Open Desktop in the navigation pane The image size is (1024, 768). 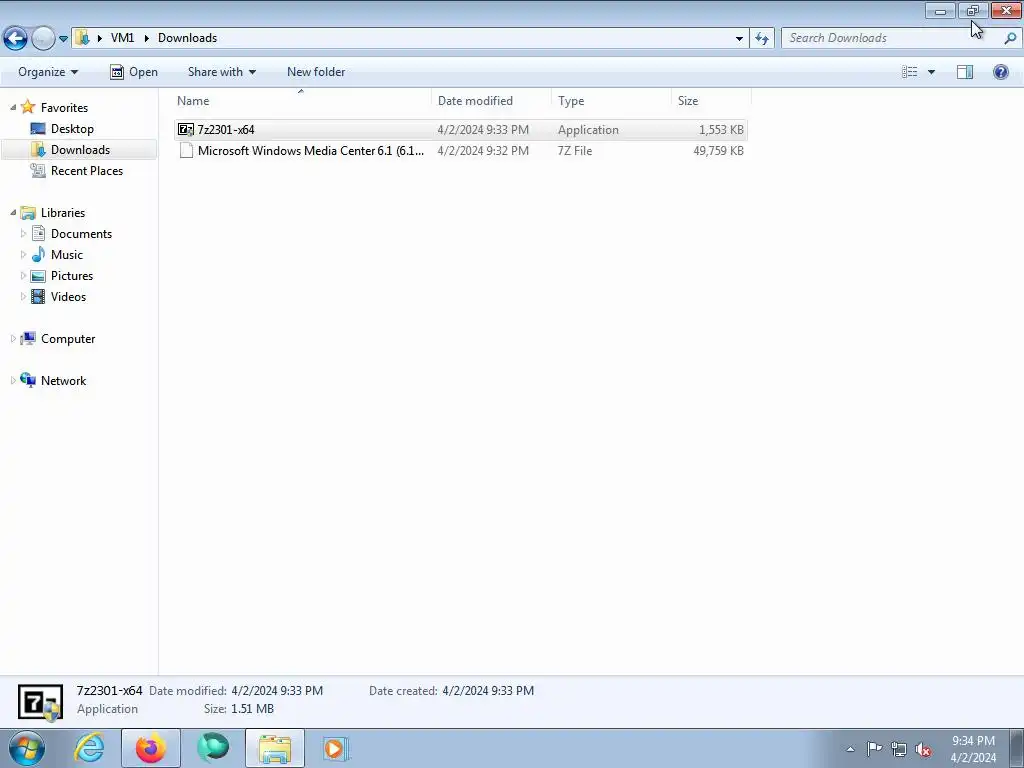click(x=72, y=129)
